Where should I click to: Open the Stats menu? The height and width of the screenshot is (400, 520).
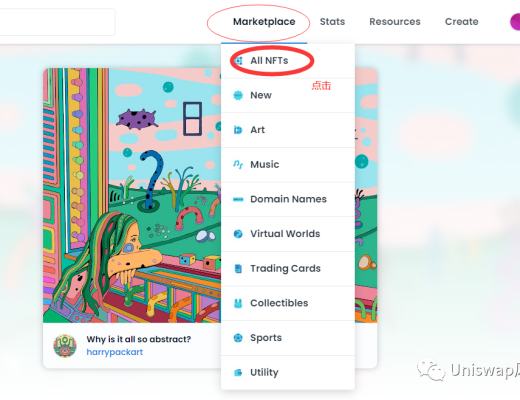click(332, 22)
